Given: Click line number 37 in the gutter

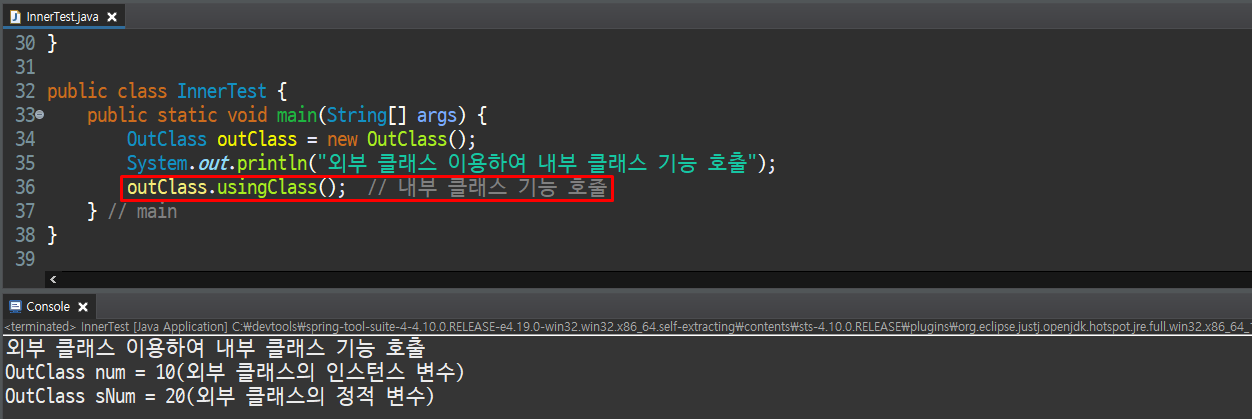Looking at the screenshot, I should pyautogui.click(x=25, y=211).
